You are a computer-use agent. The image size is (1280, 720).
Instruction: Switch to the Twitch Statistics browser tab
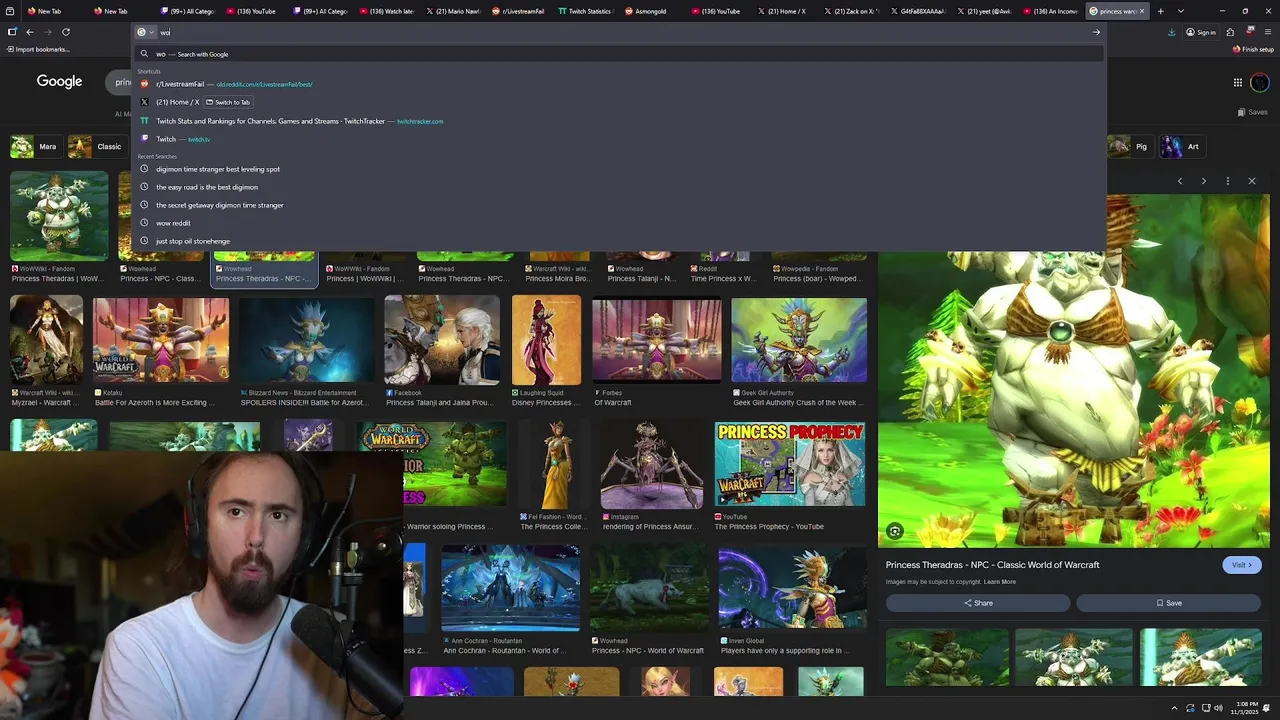coord(587,11)
